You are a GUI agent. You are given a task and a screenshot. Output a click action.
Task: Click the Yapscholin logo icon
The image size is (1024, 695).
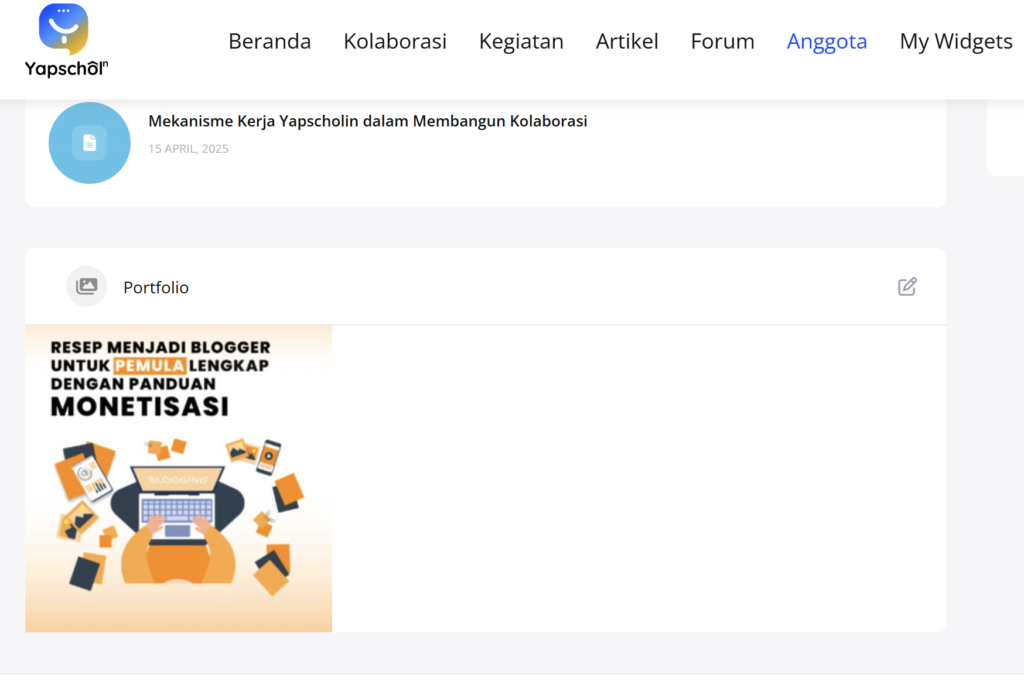tap(63, 29)
